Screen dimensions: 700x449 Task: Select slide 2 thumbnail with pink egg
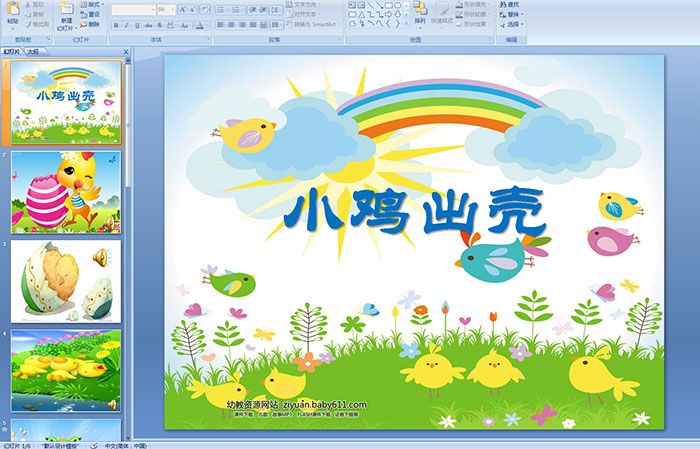point(66,192)
